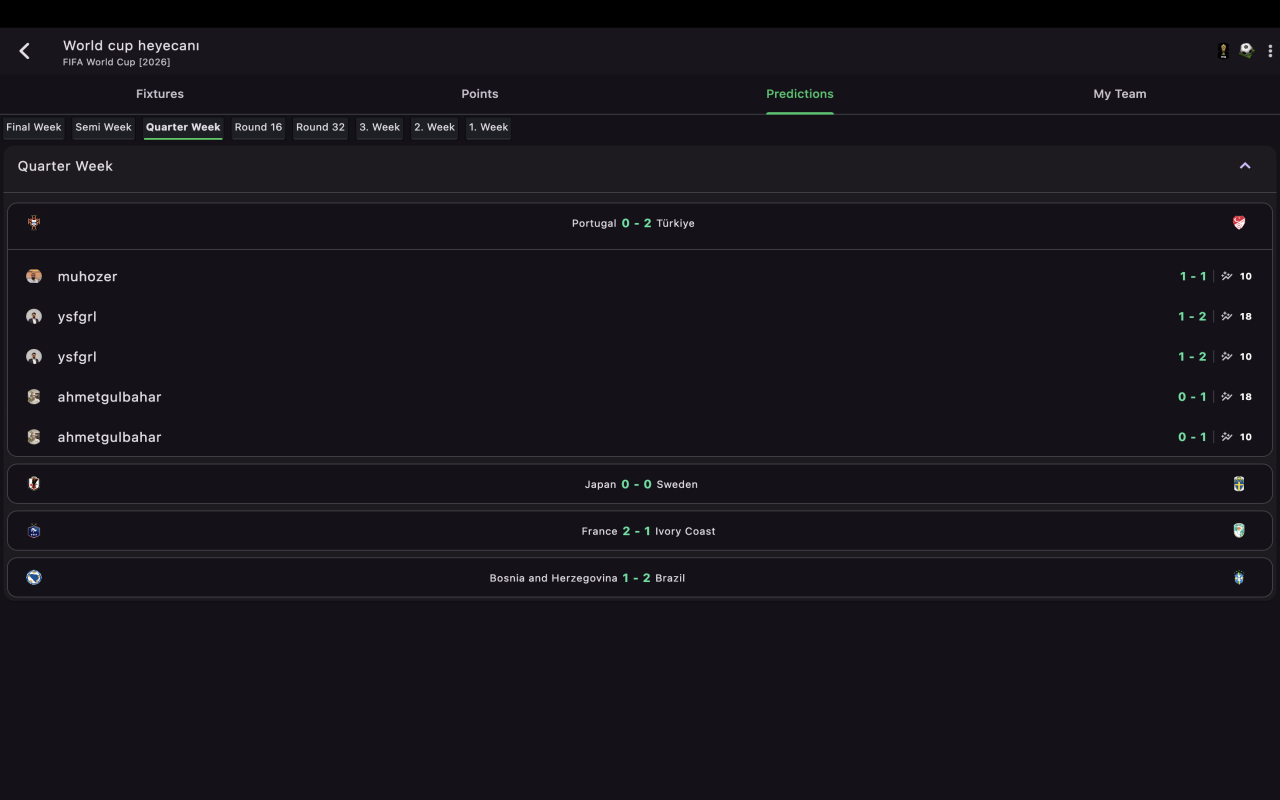Expand France 2 - 1 Ivory Coast match

pos(640,531)
